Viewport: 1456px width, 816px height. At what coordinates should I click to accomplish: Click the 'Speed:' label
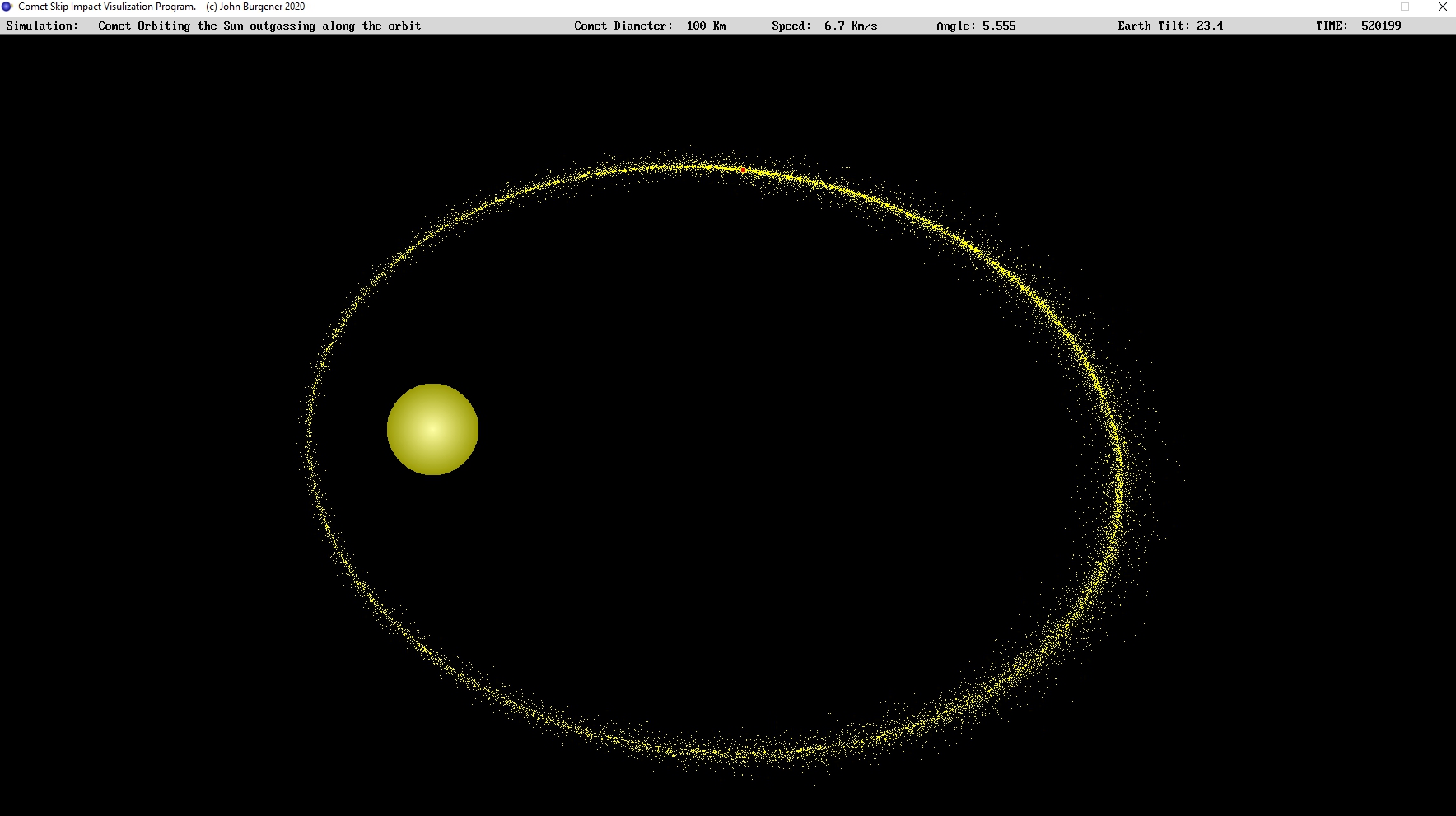coord(791,26)
